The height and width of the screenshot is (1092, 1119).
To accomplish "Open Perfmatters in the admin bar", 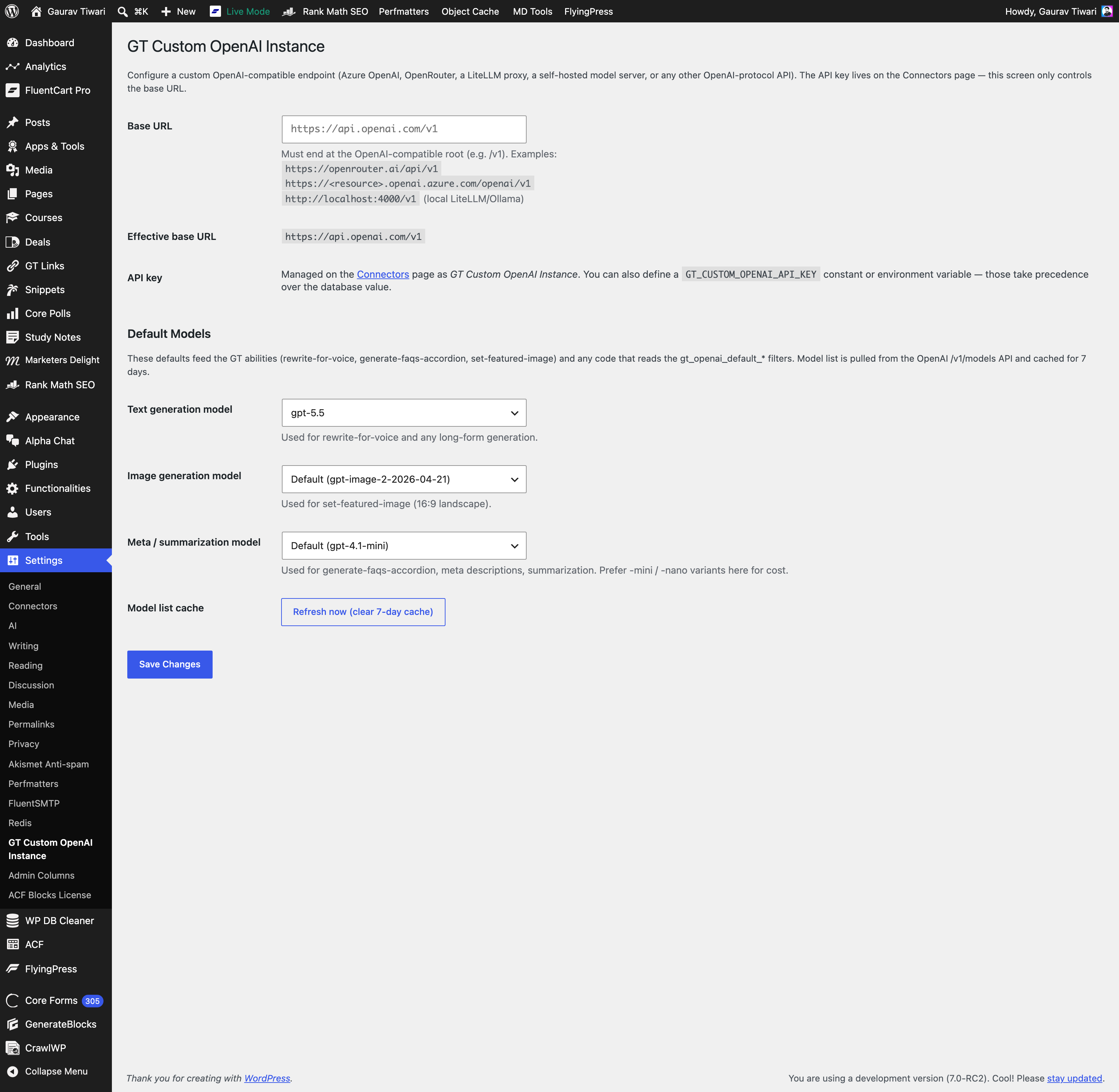I will [404, 12].
